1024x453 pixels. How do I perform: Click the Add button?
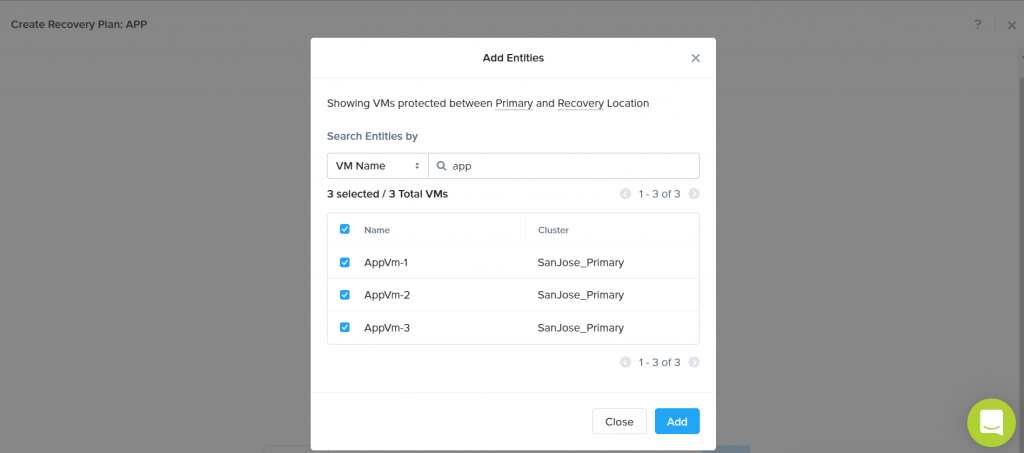[677, 422]
